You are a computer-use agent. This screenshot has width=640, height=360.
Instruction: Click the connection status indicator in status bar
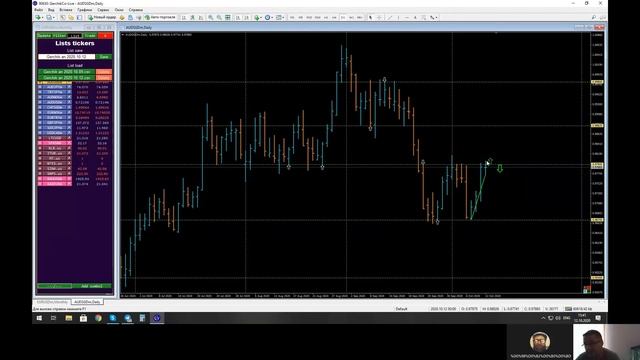578,309
